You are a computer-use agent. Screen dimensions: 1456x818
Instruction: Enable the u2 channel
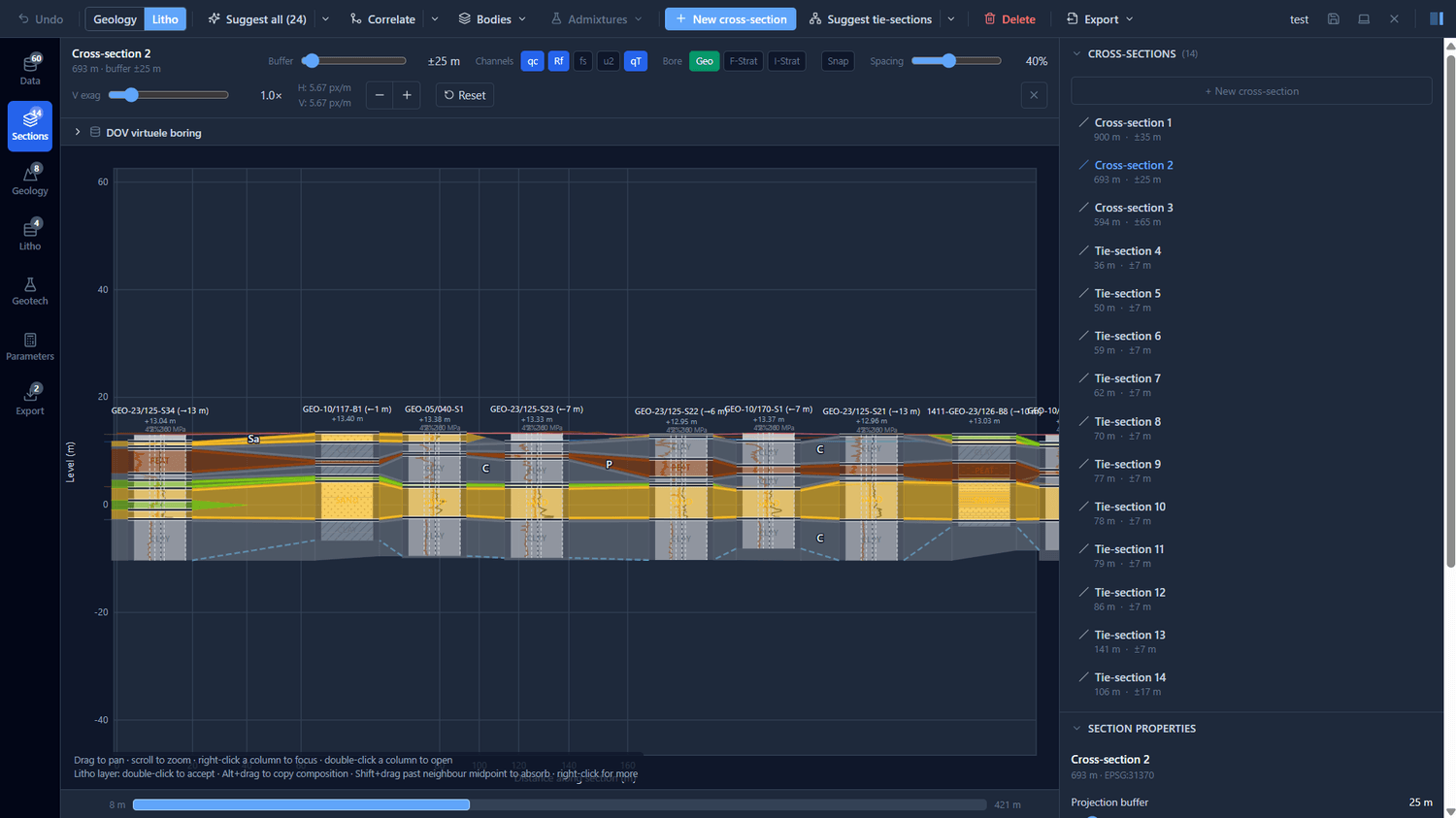point(609,61)
